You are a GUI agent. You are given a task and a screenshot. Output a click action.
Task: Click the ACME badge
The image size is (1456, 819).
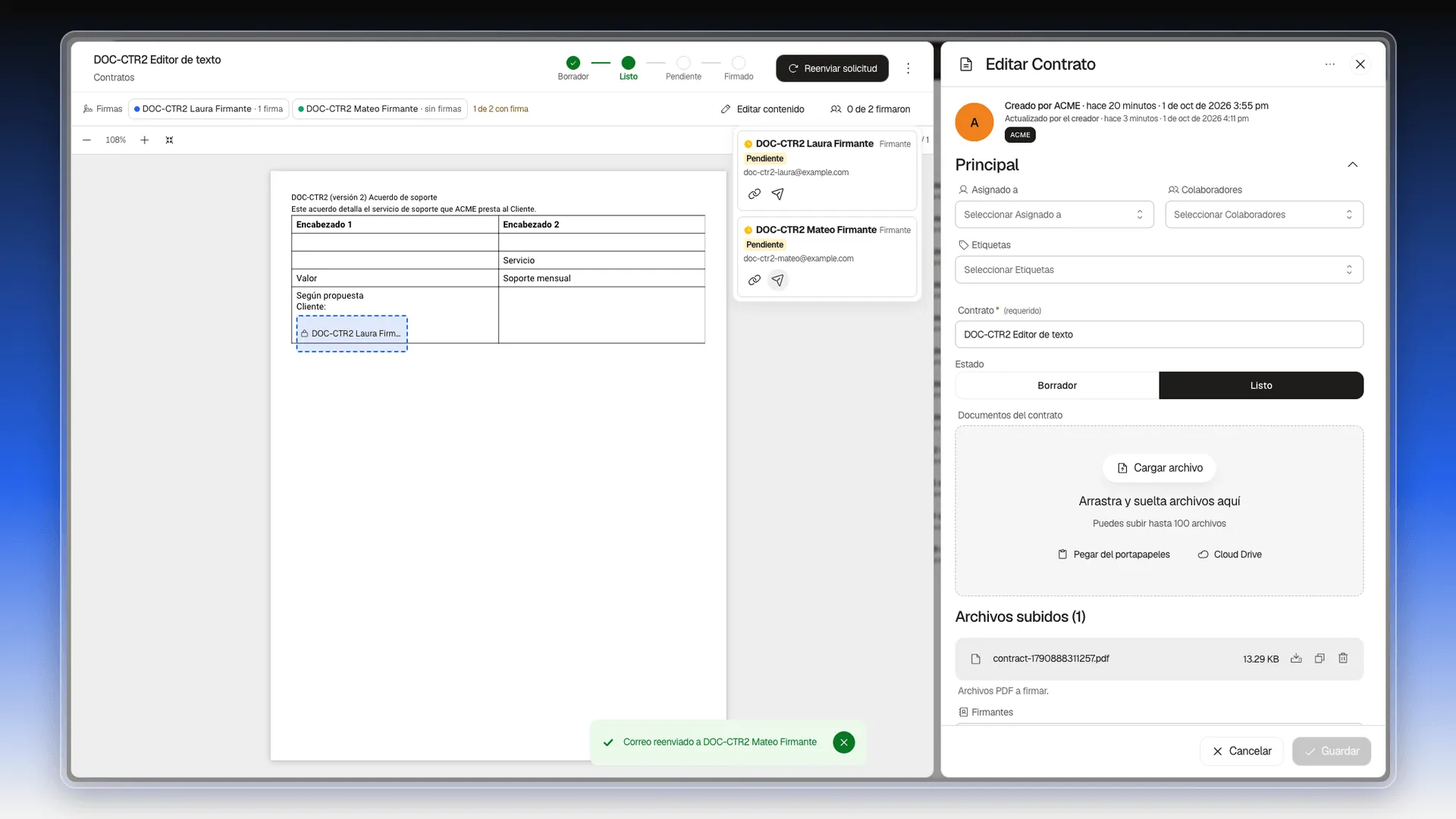point(1020,135)
